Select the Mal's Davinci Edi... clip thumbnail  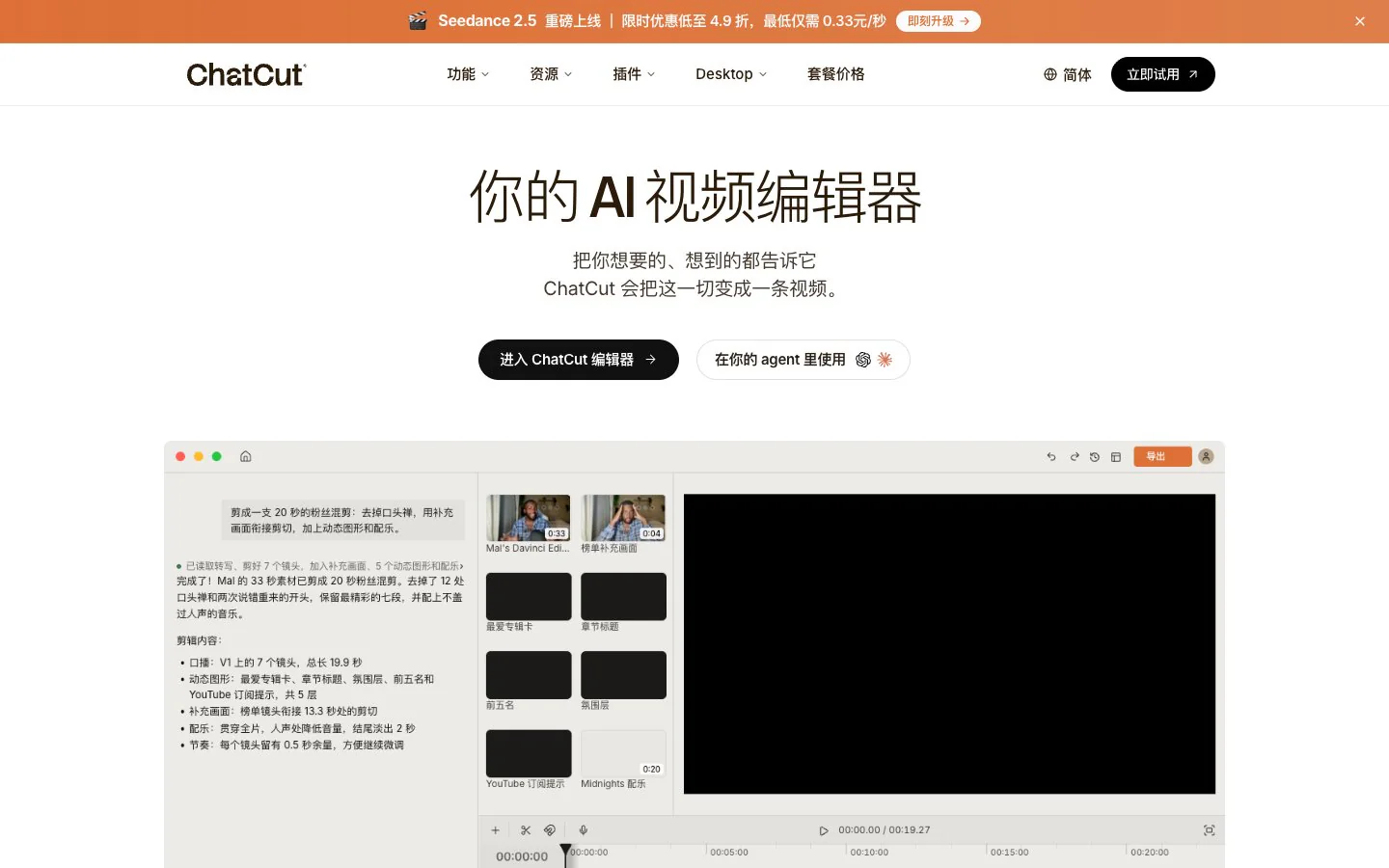tap(529, 518)
